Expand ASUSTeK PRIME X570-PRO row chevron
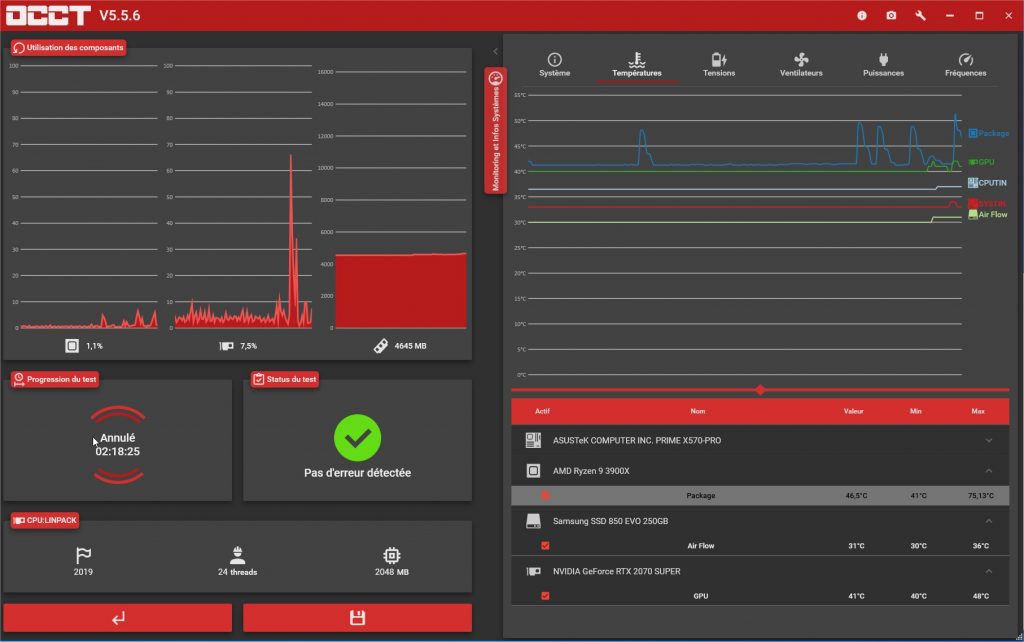The height and width of the screenshot is (642, 1024). [x=989, y=440]
